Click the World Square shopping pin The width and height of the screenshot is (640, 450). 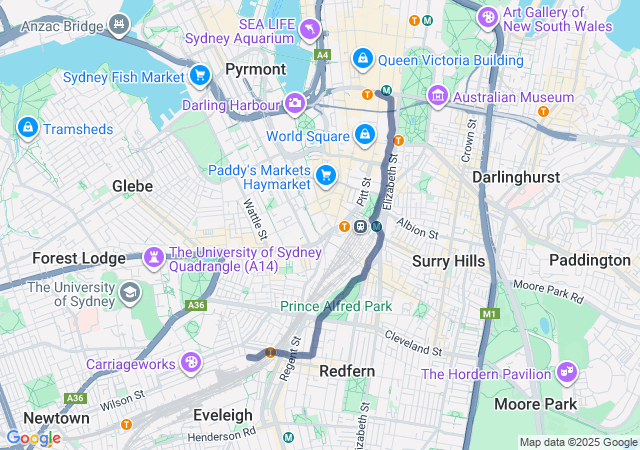coord(364,135)
